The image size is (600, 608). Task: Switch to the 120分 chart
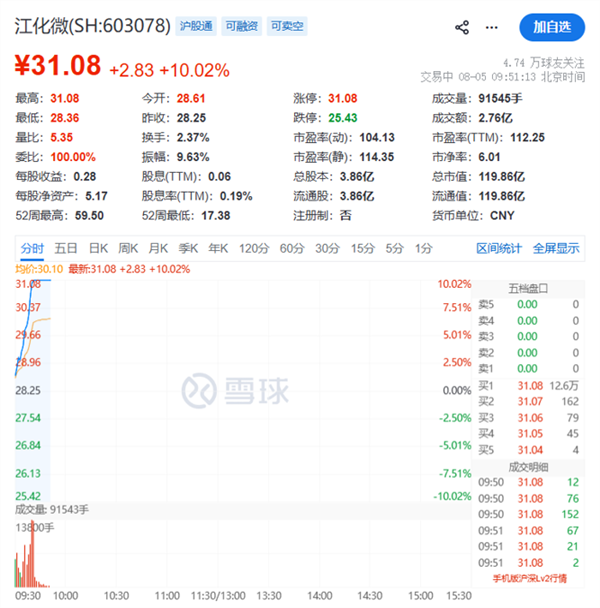[x=254, y=248]
